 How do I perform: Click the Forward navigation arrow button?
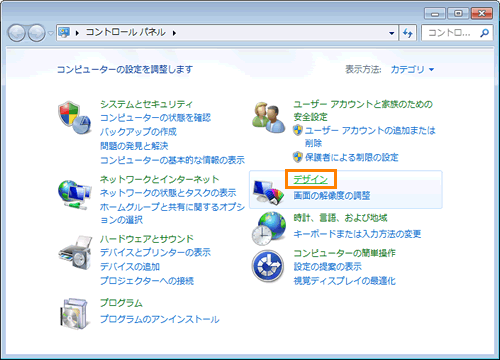(x=36, y=33)
